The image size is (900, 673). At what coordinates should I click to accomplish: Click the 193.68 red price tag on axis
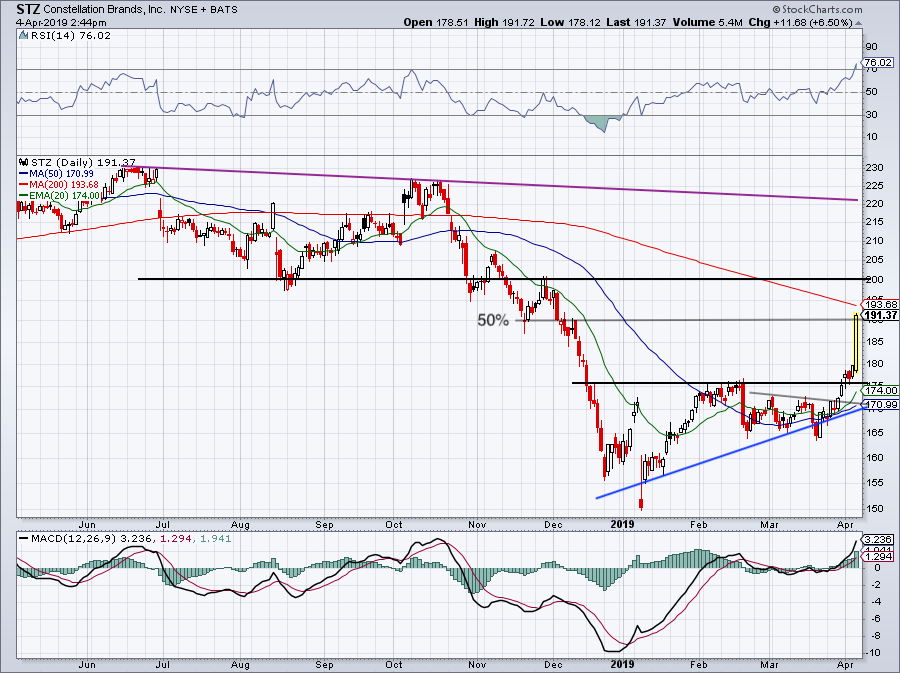click(881, 305)
